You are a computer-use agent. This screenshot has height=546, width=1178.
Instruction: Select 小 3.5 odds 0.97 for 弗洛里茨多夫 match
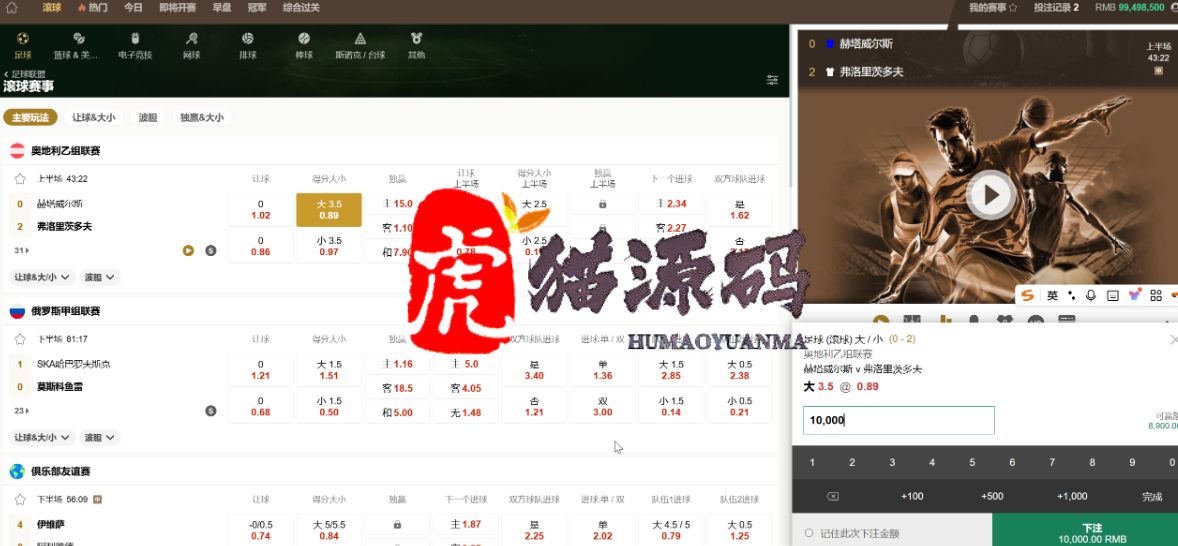pos(329,246)
